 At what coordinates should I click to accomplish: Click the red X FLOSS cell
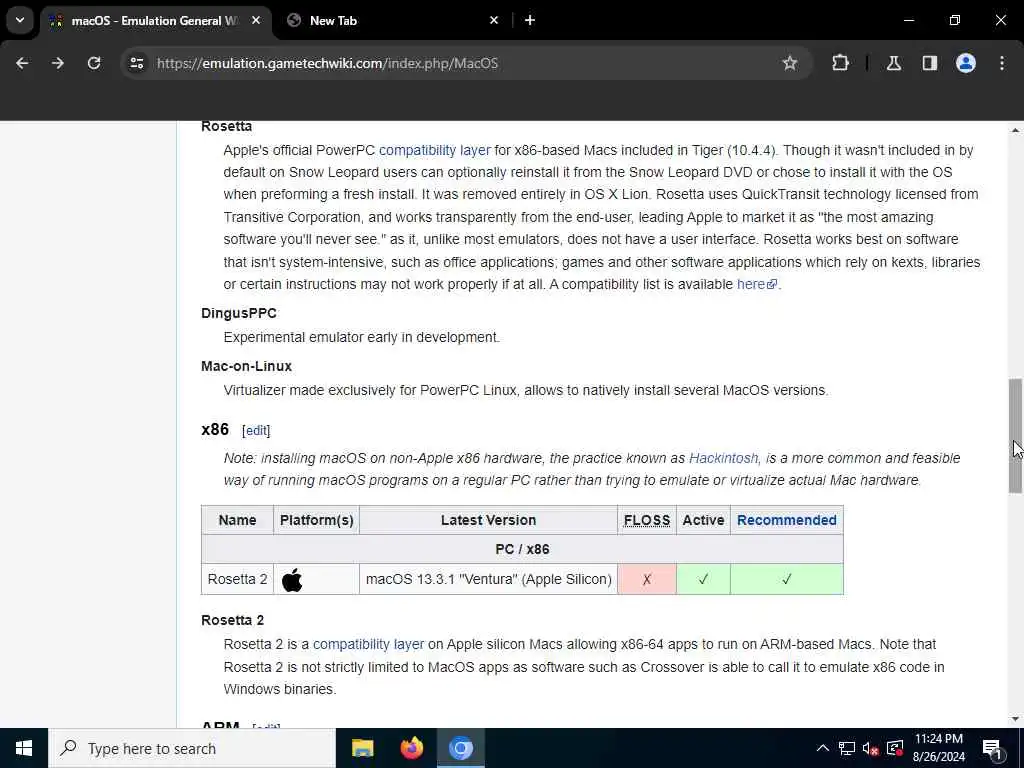tap(647, 579)
